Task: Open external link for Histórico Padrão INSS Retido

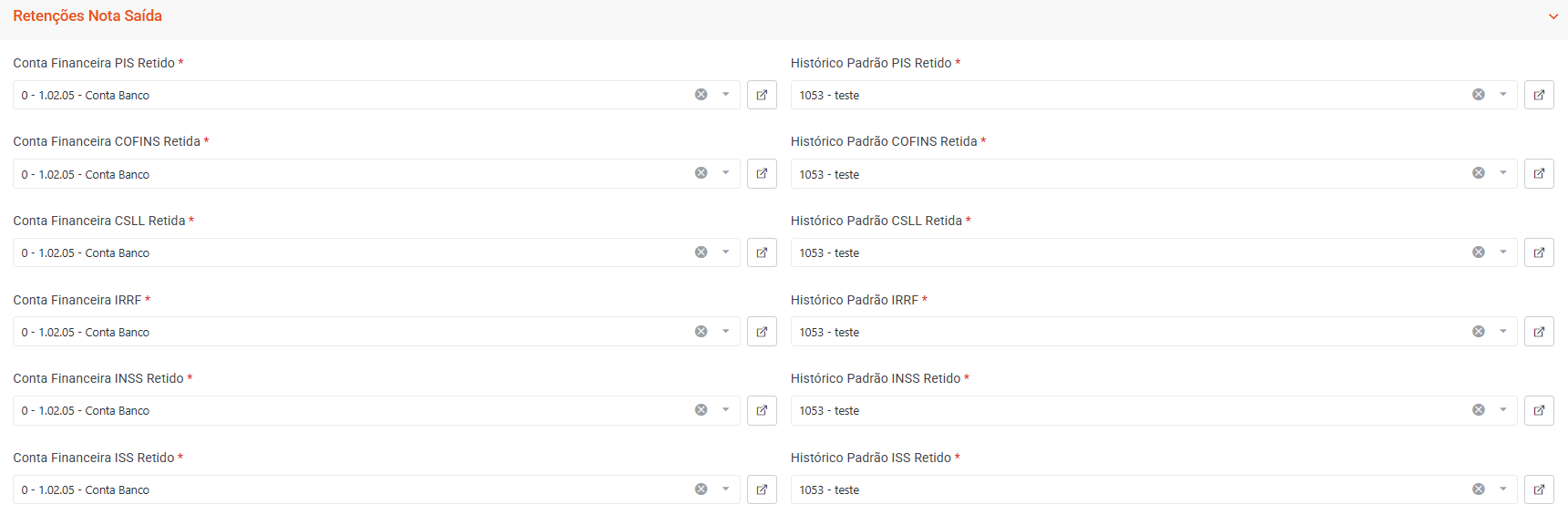Action: [1539, 410]
